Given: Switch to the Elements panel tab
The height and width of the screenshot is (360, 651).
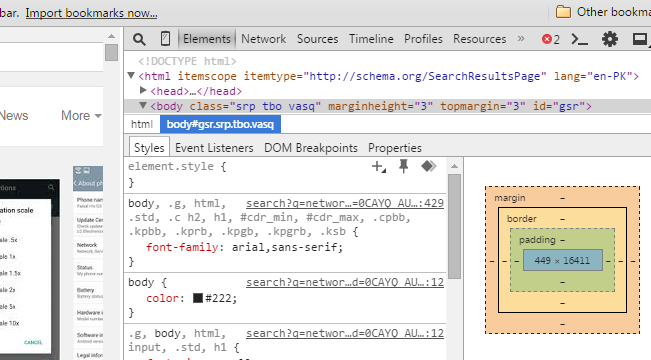Looking at the screenshot, I should (x=207, y=39).
